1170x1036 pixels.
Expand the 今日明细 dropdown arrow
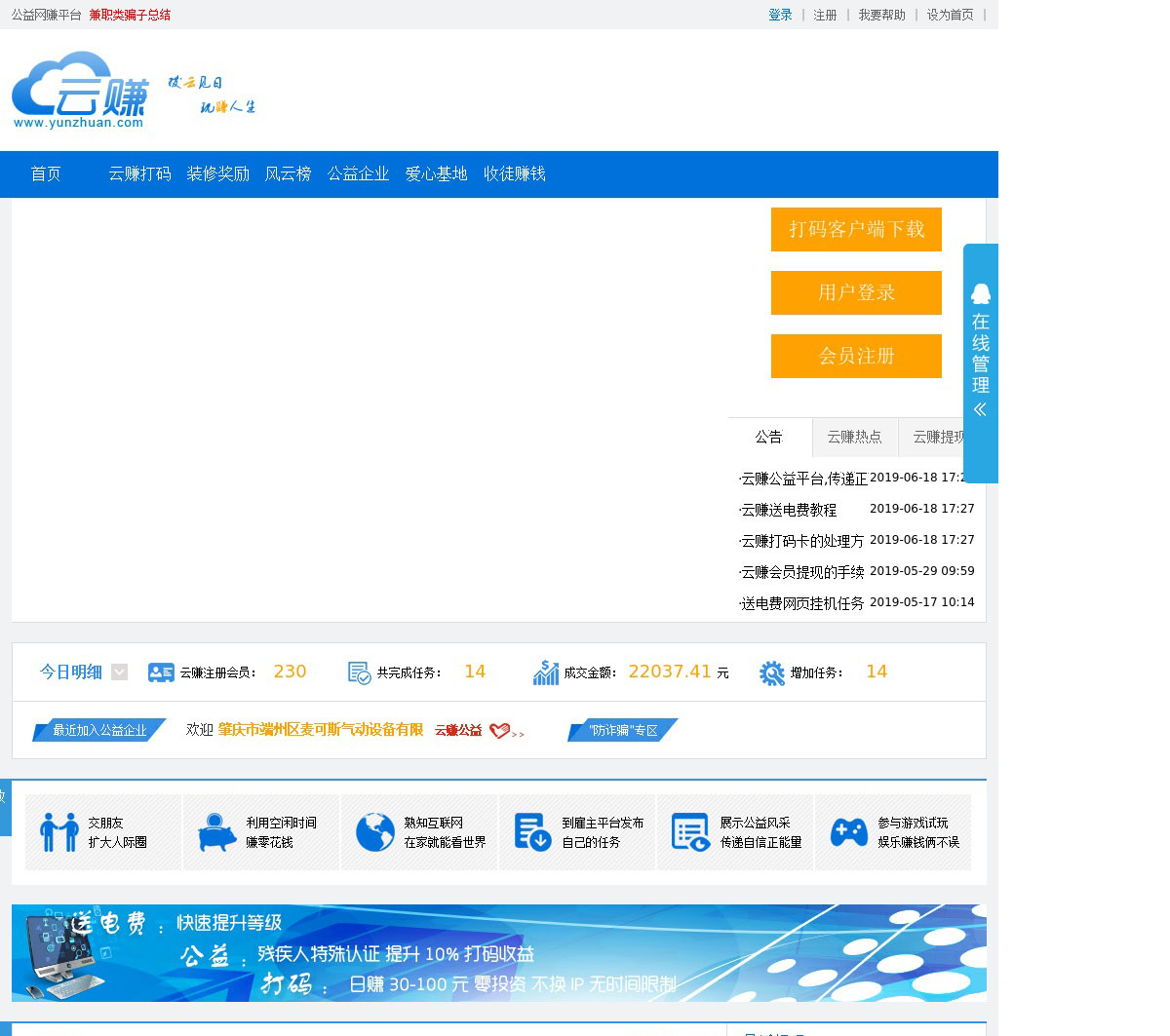pos(119,671)
